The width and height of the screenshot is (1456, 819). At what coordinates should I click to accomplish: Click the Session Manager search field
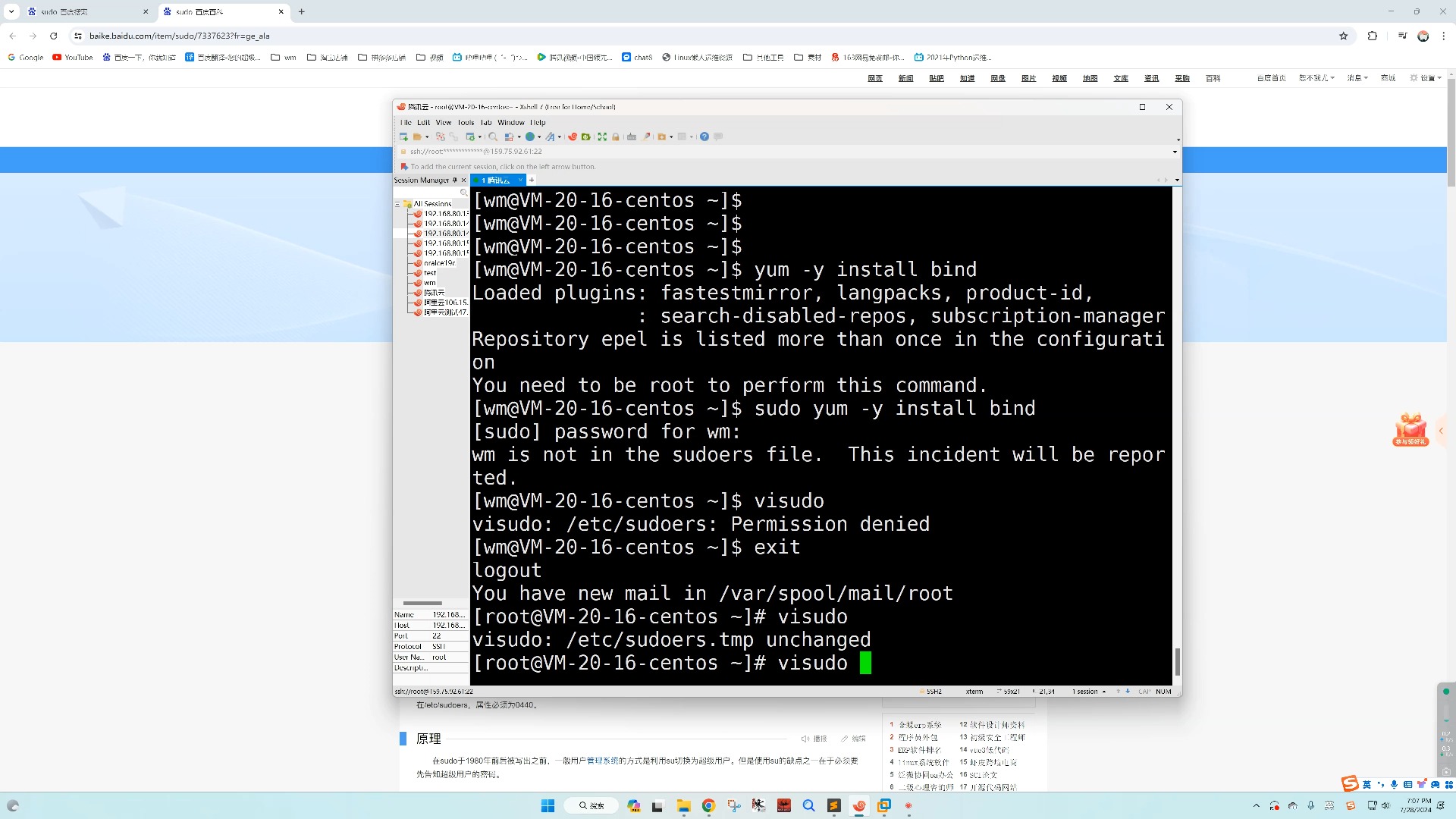(x=428, y=193)
